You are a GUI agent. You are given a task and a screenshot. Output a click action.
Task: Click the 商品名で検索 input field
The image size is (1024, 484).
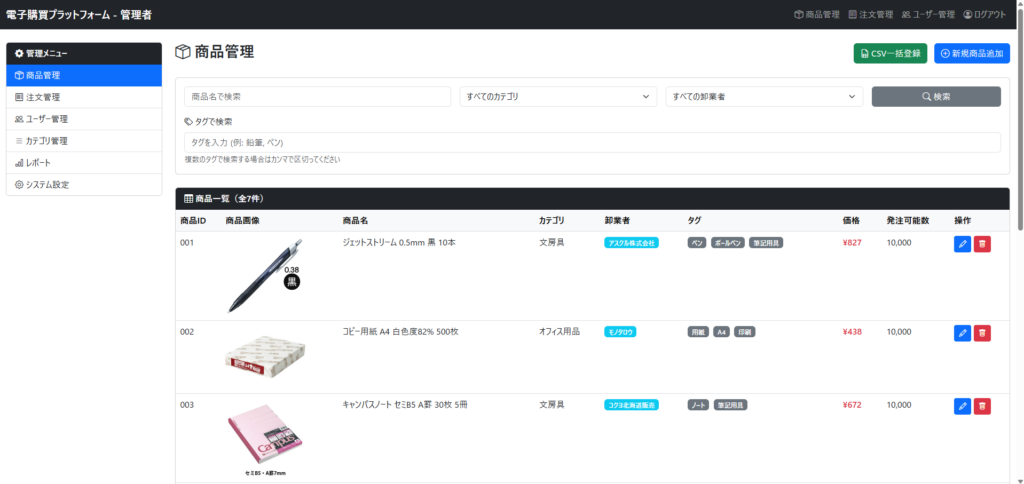pos(317,97)
